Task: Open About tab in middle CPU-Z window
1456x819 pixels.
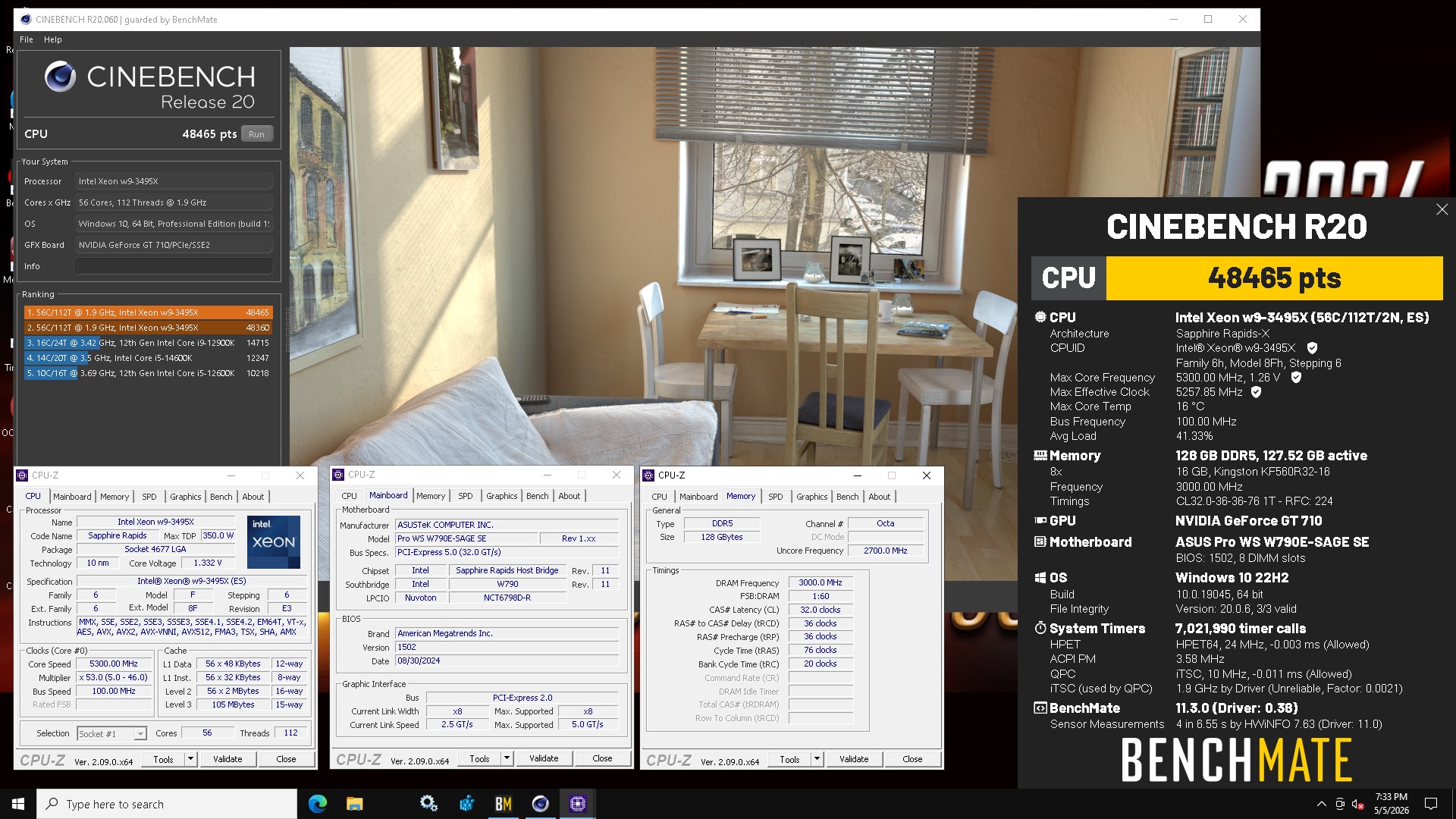Action: (x=570, y=496)
